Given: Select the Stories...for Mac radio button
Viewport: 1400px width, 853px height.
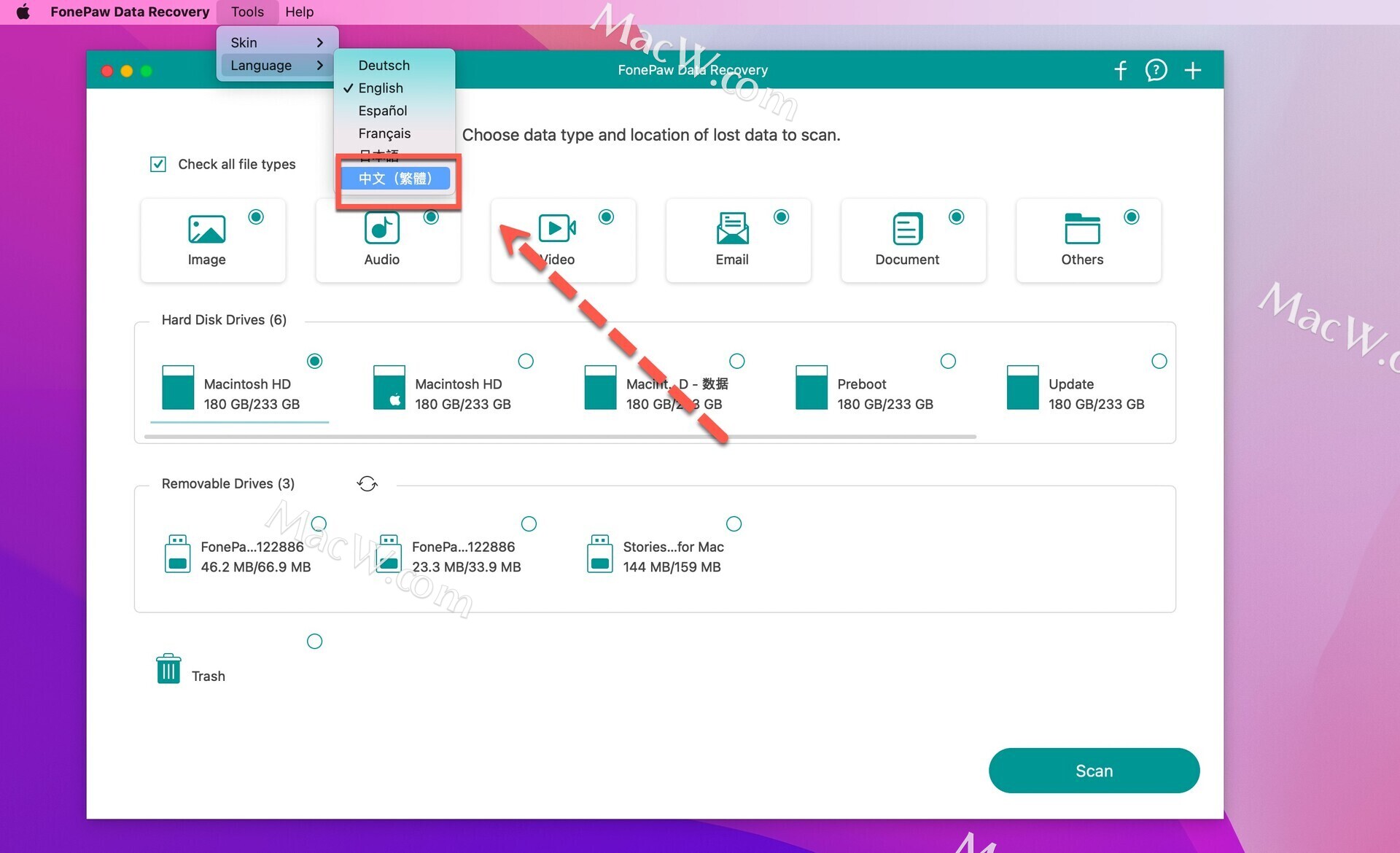Looking at the screenshot, I should (x=734, y=523).
